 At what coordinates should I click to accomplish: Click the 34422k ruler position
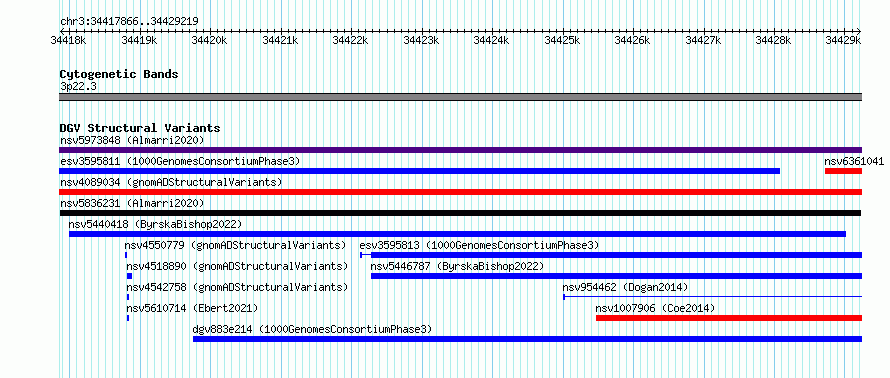350,40
